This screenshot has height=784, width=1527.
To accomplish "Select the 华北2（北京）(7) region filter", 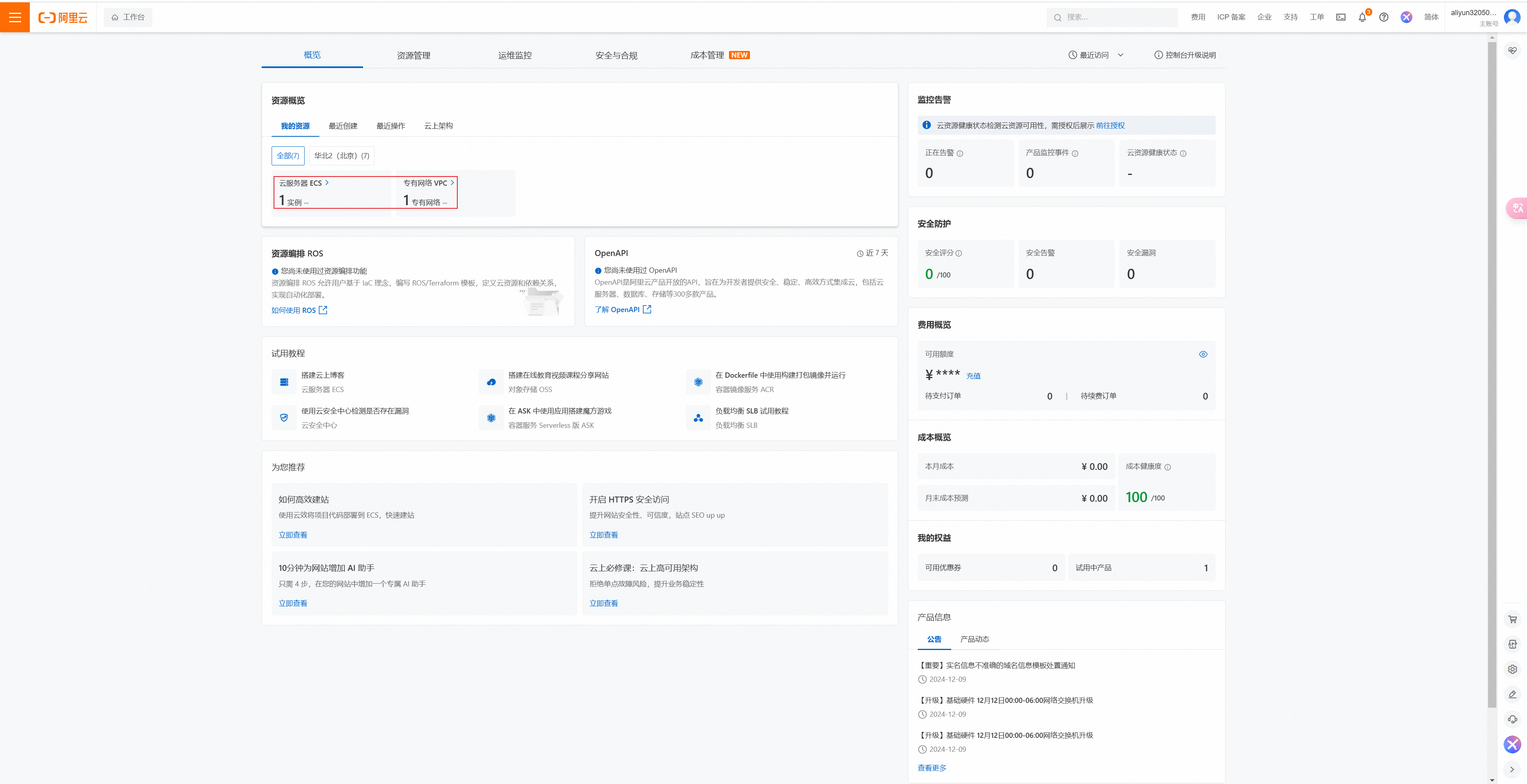I will click(342, 156).
